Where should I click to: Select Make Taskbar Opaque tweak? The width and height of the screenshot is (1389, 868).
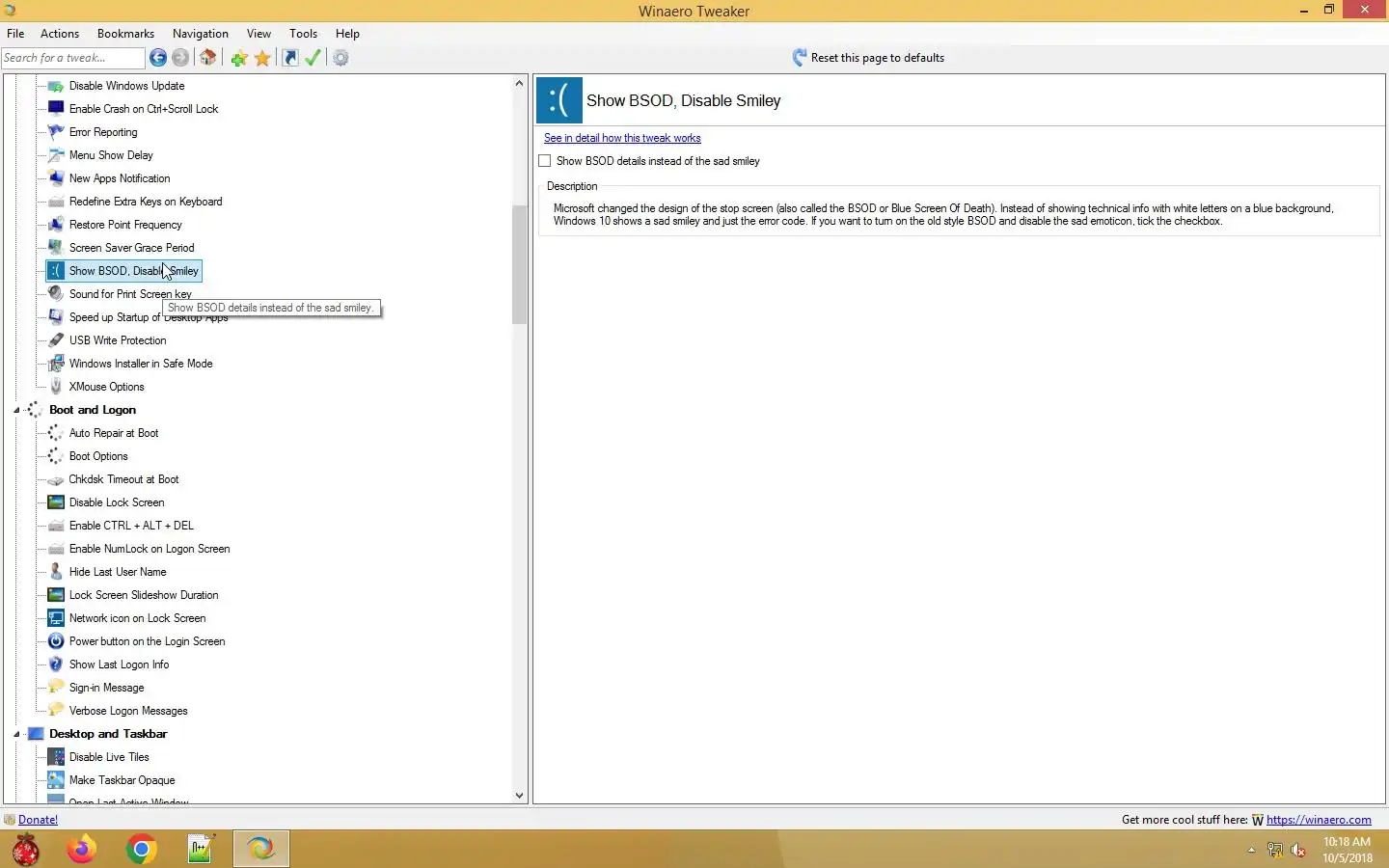click(x=122, y=780)
